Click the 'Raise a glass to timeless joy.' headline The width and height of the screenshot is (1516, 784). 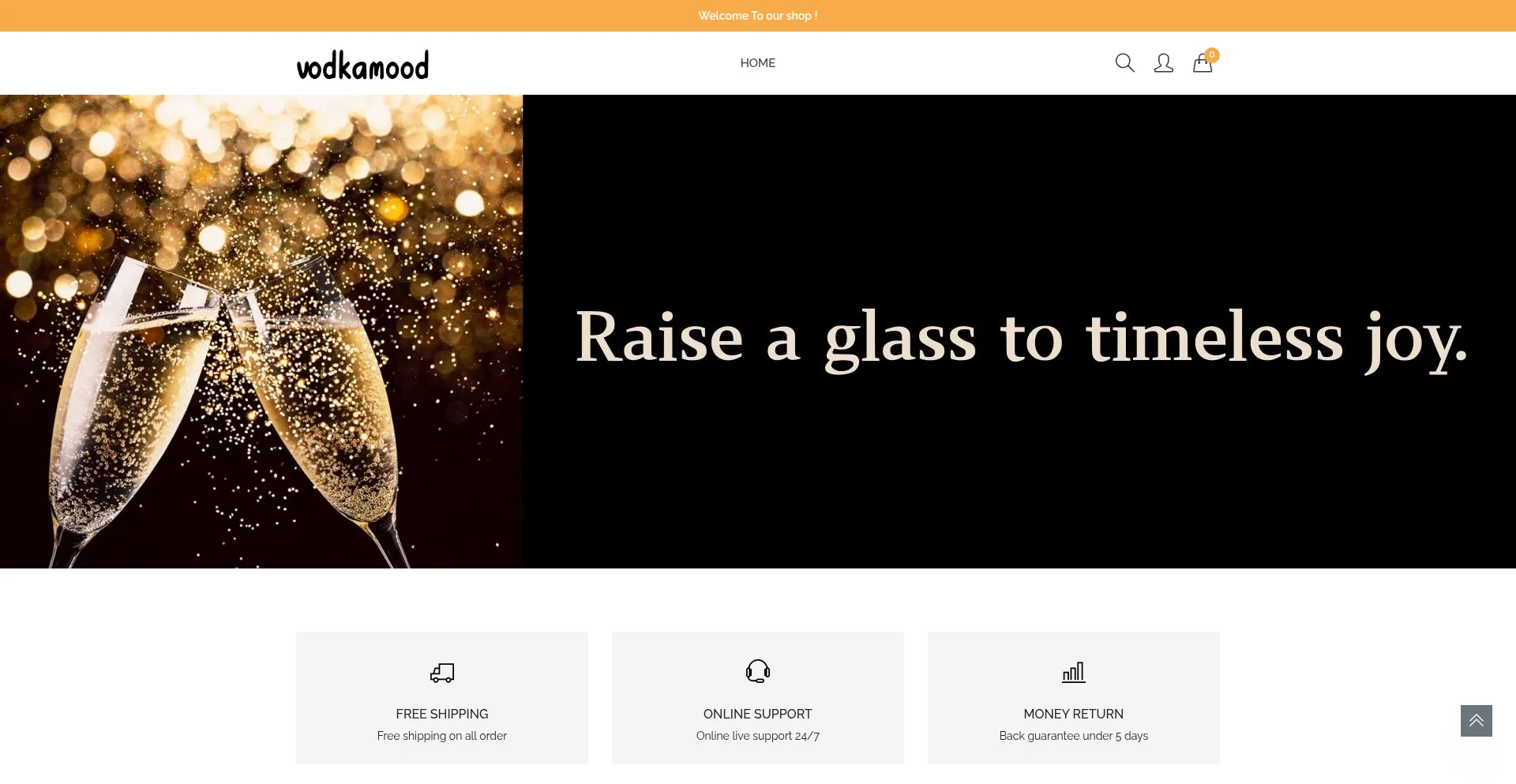1022,338
